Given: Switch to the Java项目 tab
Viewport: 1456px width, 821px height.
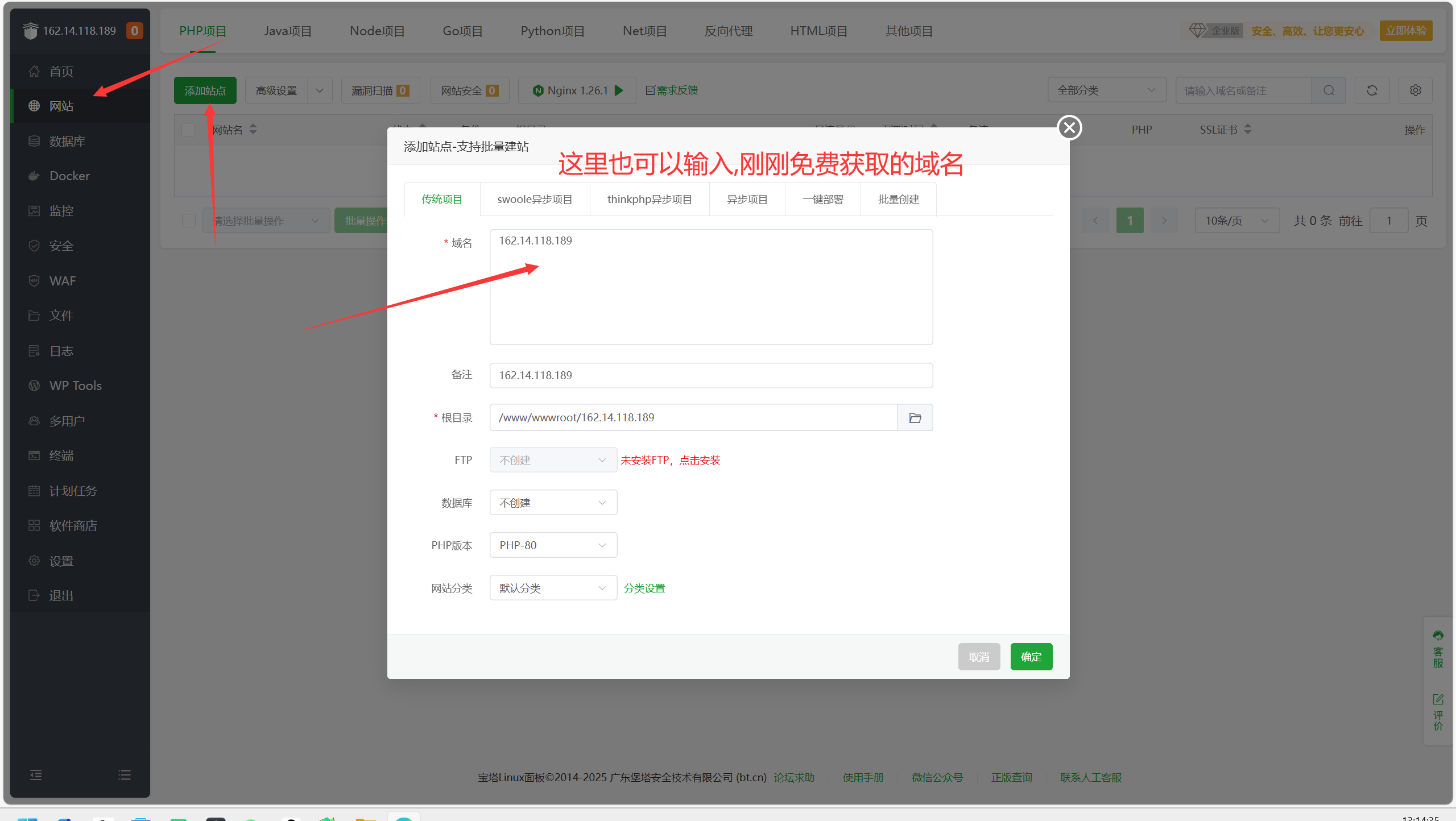Looking at the screenshot, I should (x=288, y=31).
